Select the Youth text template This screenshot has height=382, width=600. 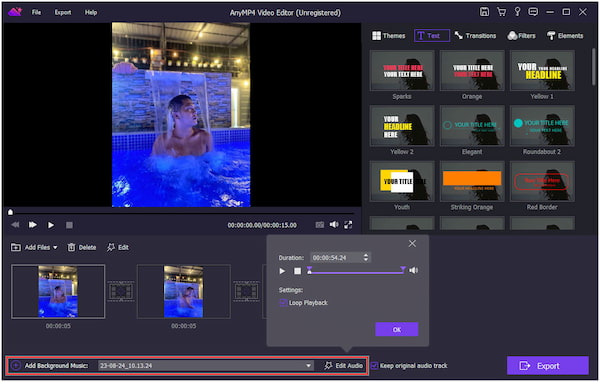(x=402, y=181)
